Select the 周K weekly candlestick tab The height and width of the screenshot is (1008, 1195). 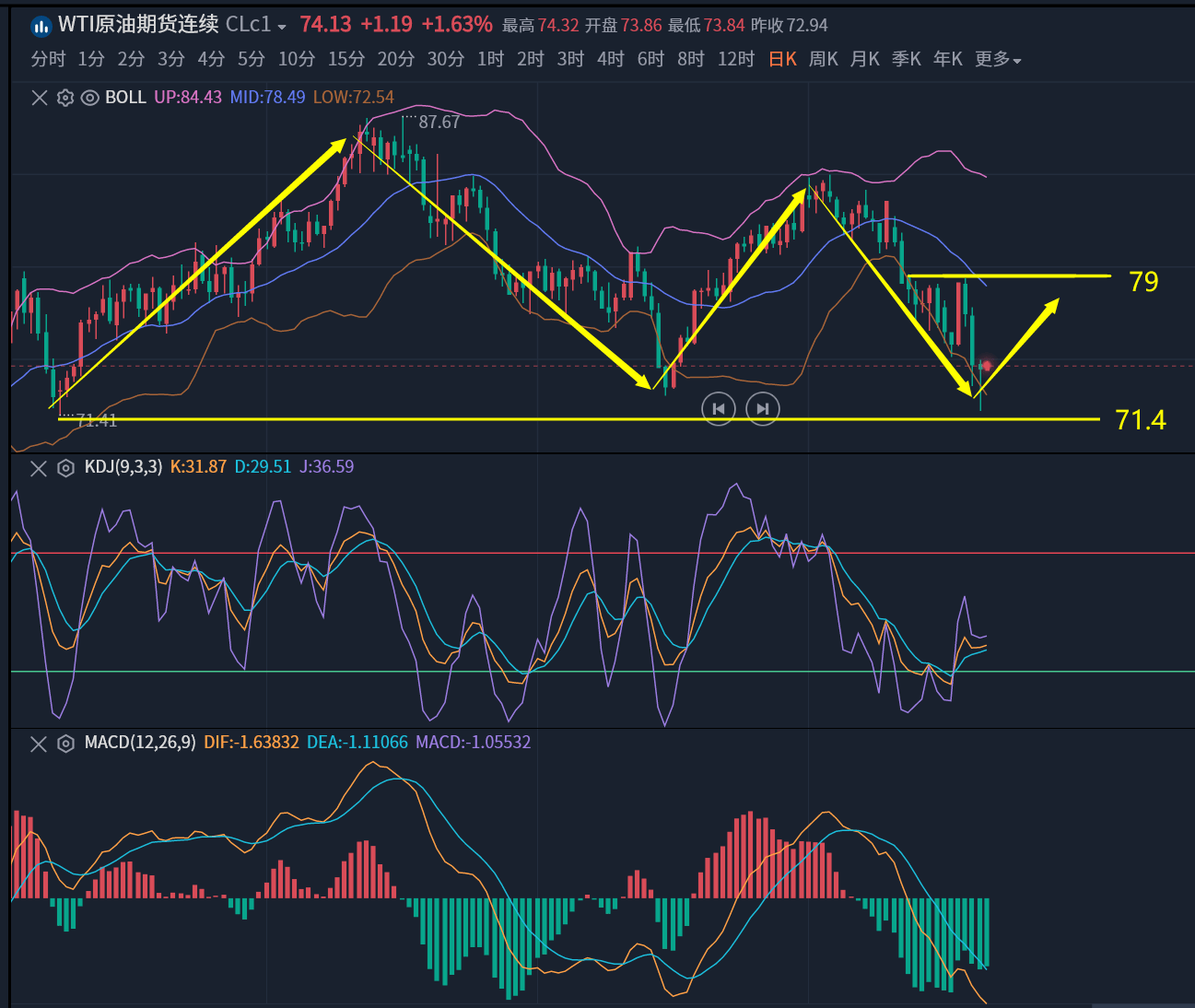(824, 59)
